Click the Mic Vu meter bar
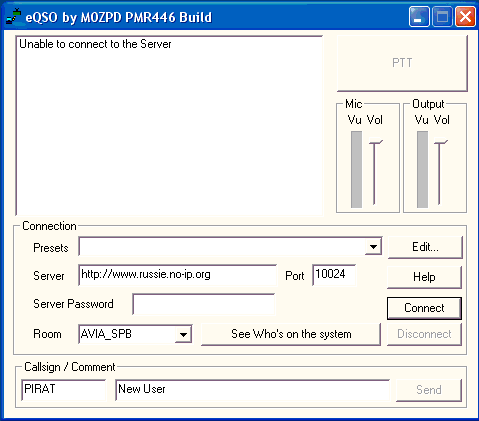 pos(356,169)
